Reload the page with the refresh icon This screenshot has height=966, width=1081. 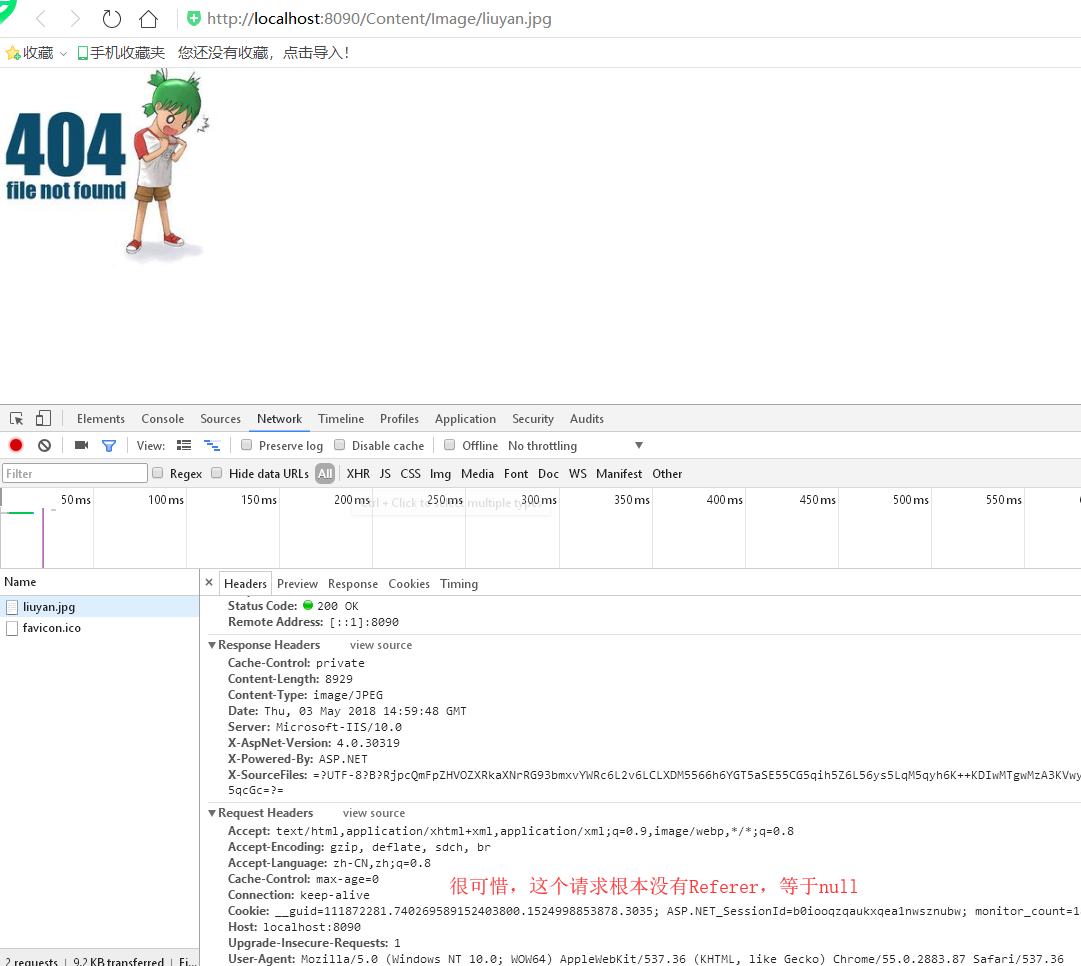pyautogui.click(x=112, y=19)
